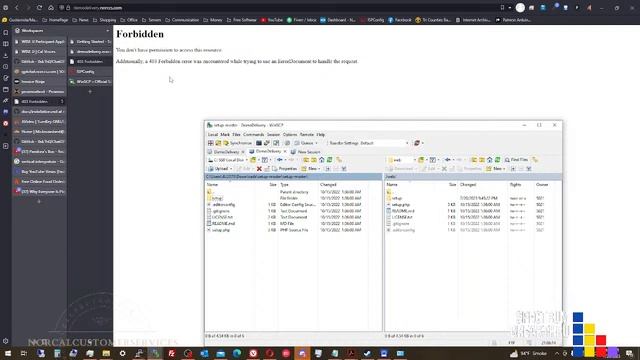Click local panel filter icon
The width and height of the screenshot is (640, 360).
265,160
